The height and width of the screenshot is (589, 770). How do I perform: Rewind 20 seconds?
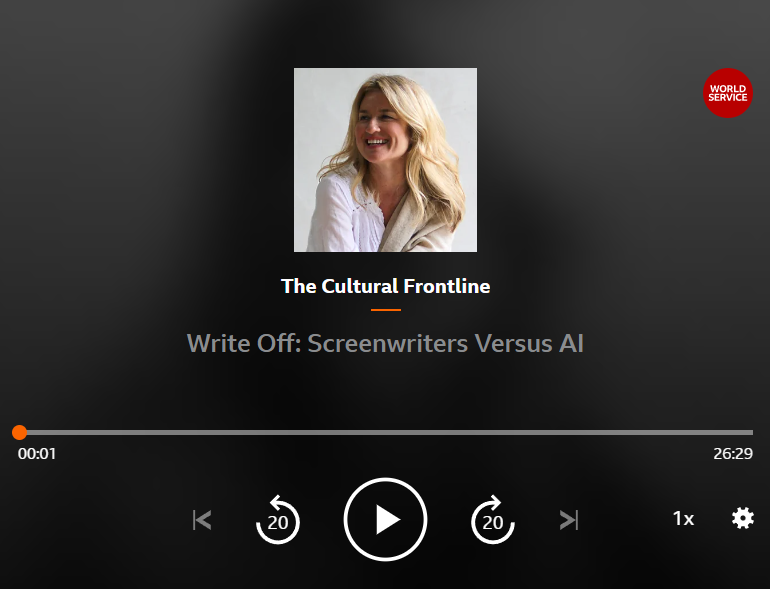(x=278, y=520)
